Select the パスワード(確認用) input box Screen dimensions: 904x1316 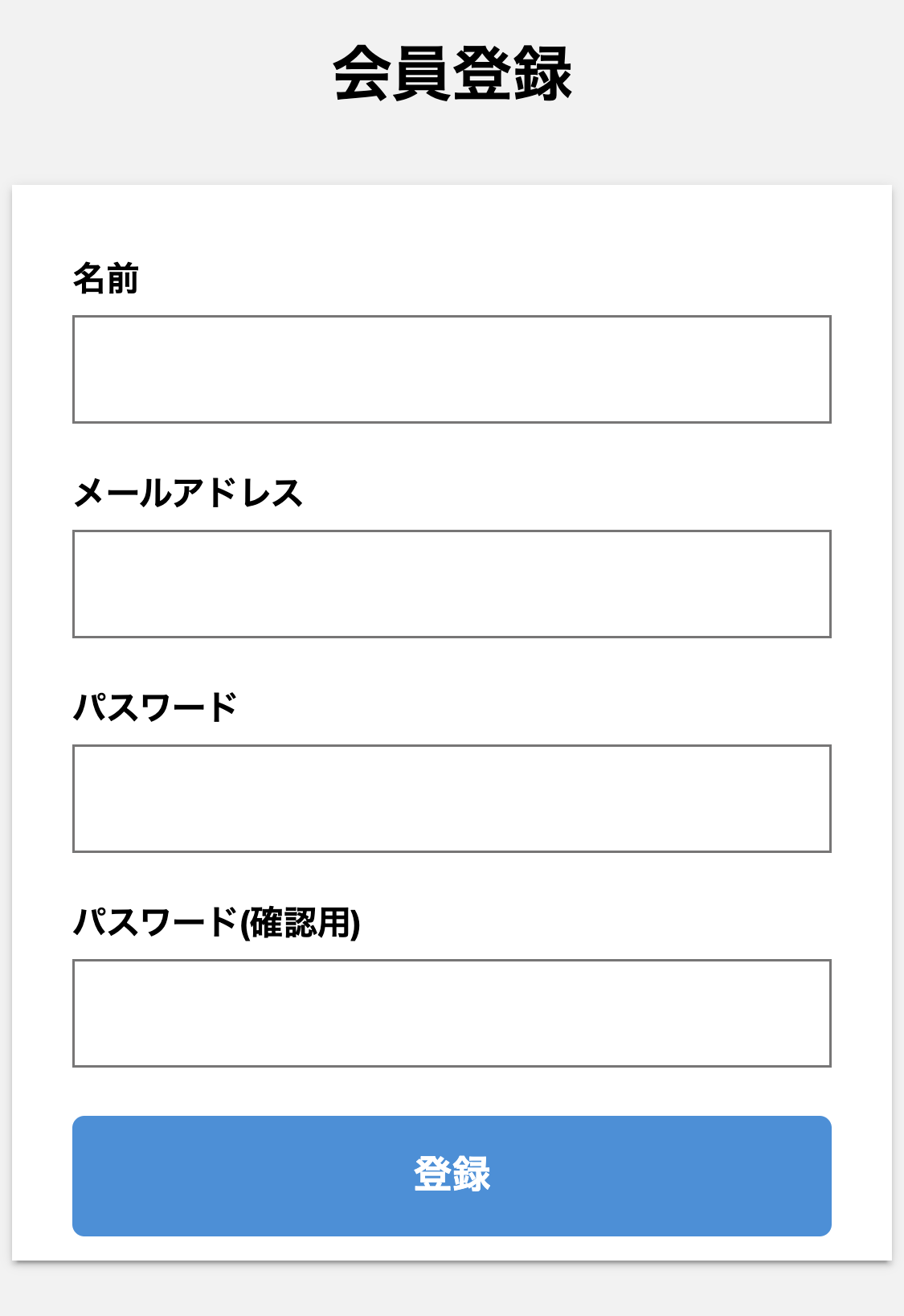click(x=452, y=1013)
